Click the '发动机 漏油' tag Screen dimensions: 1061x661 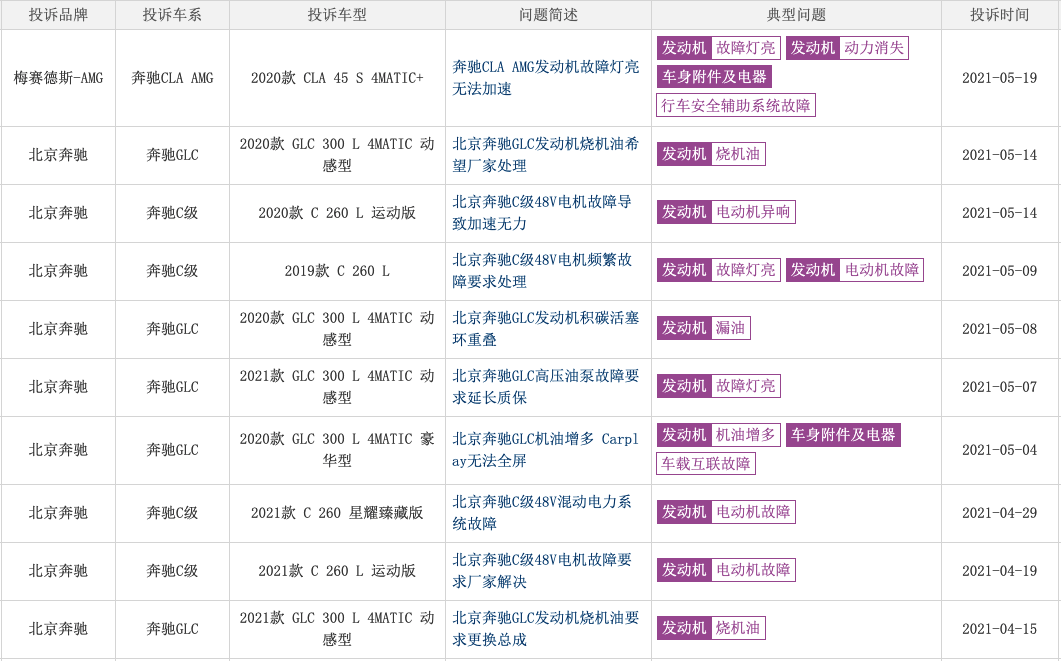[703, 328]
